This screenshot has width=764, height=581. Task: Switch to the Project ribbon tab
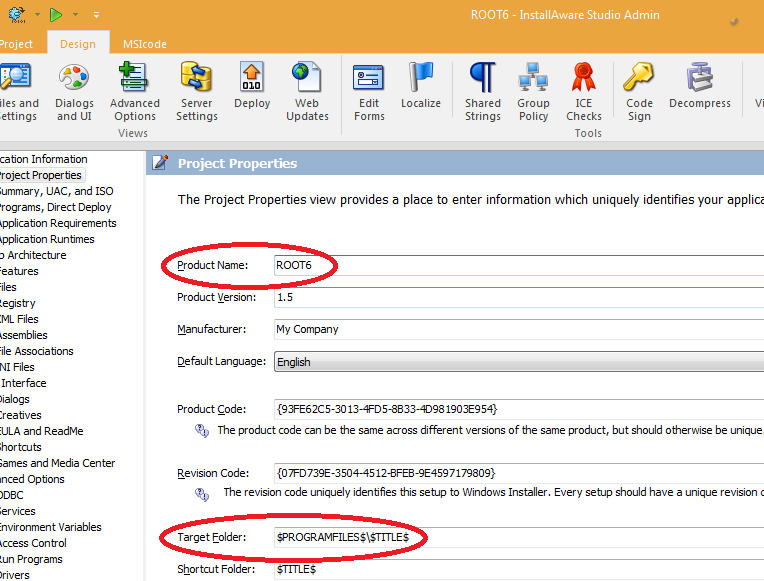[16, 44]
